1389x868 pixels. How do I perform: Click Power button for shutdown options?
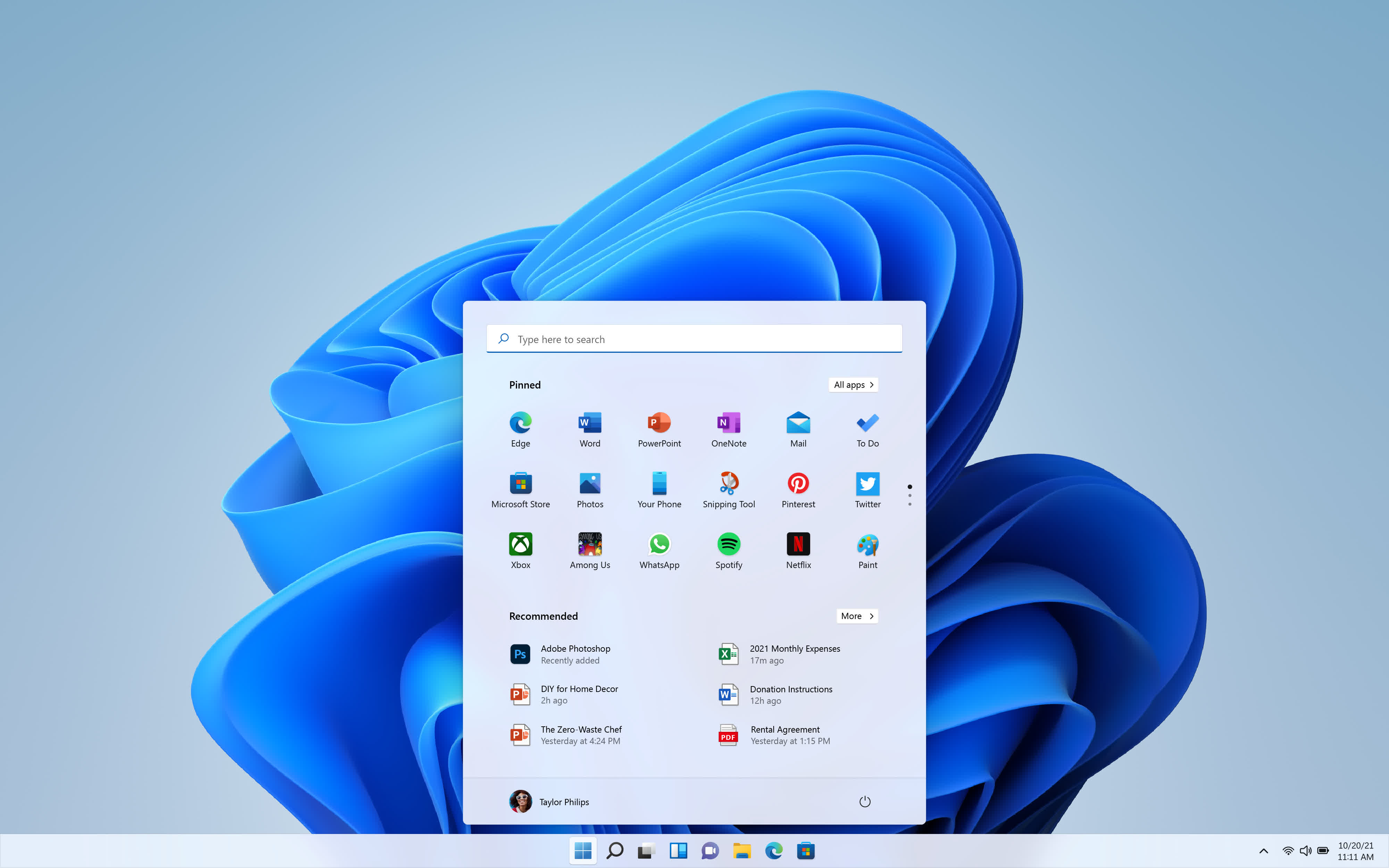pos(864,801)
